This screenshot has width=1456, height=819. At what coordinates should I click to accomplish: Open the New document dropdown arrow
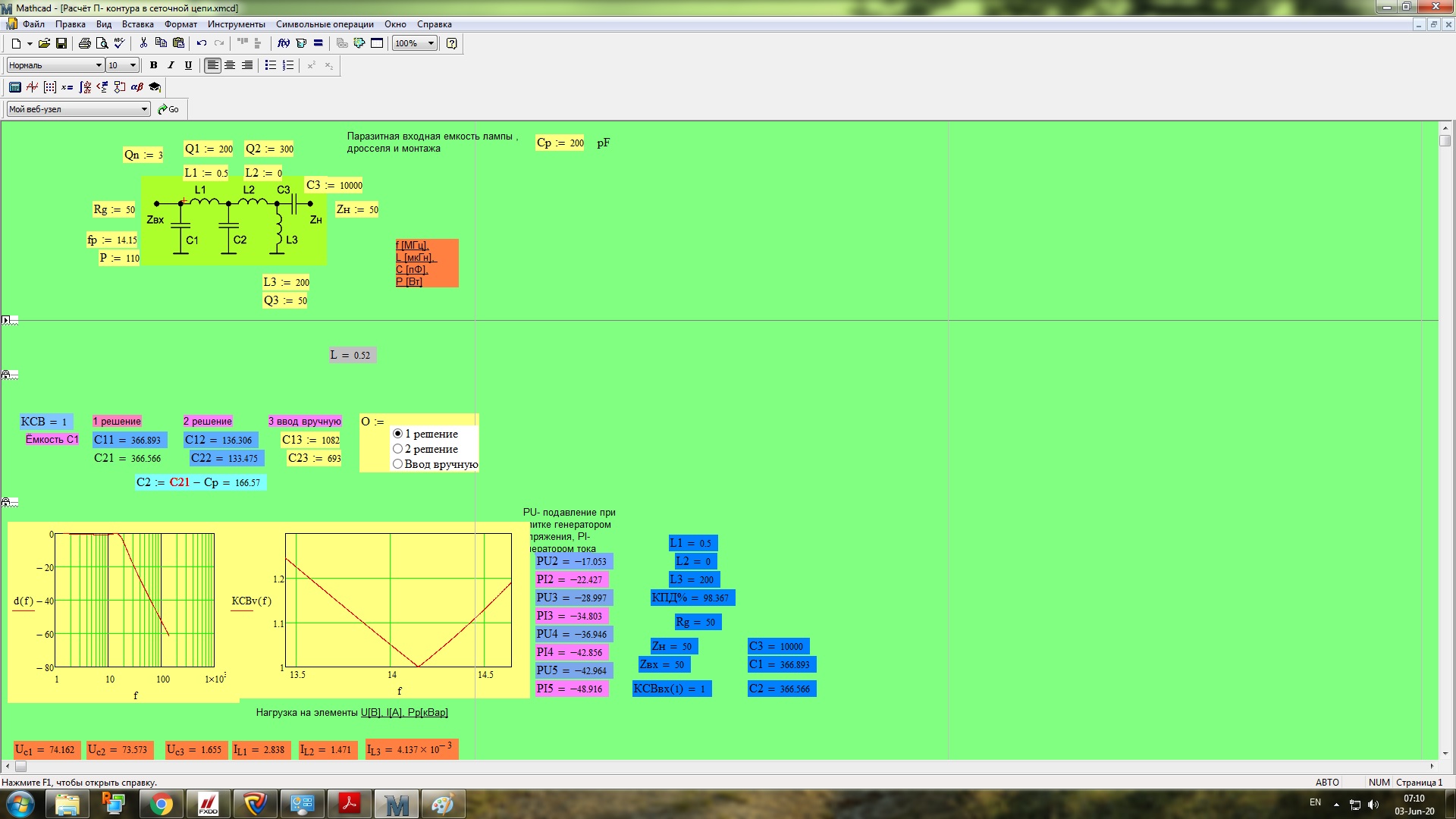point(30,43)
